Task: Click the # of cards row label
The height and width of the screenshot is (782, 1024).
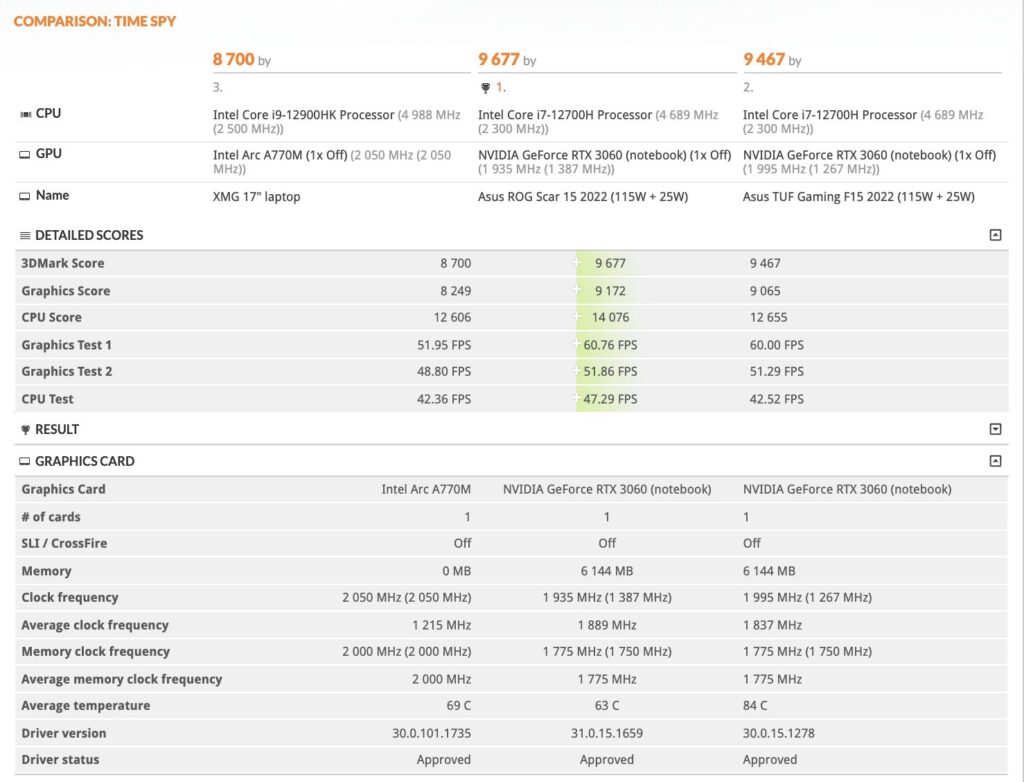Action: pos(51,517)
